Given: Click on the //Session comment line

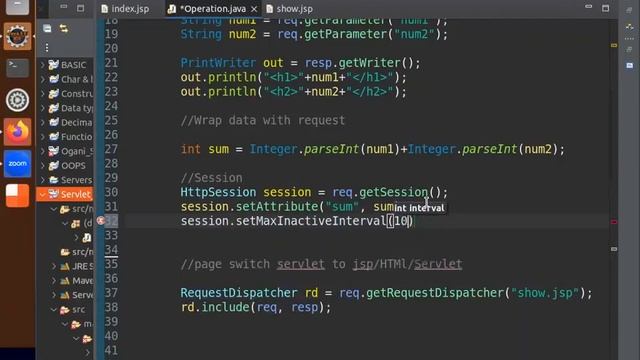Looking at the screenshot, I should [211, 178].
